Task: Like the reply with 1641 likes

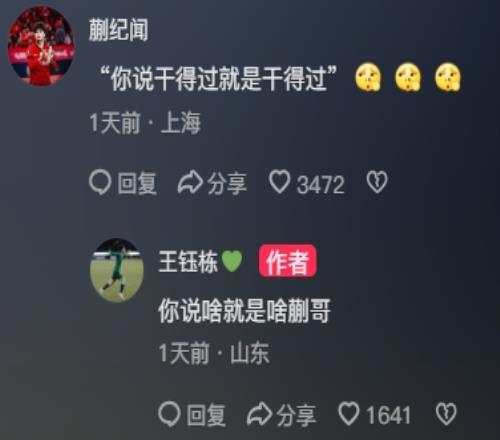Action: point(349,413)
